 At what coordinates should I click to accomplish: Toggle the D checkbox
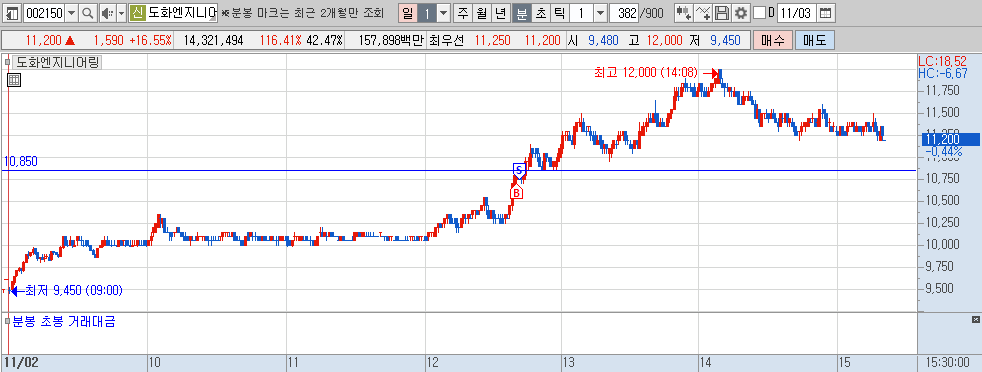(x=759, y=13)
